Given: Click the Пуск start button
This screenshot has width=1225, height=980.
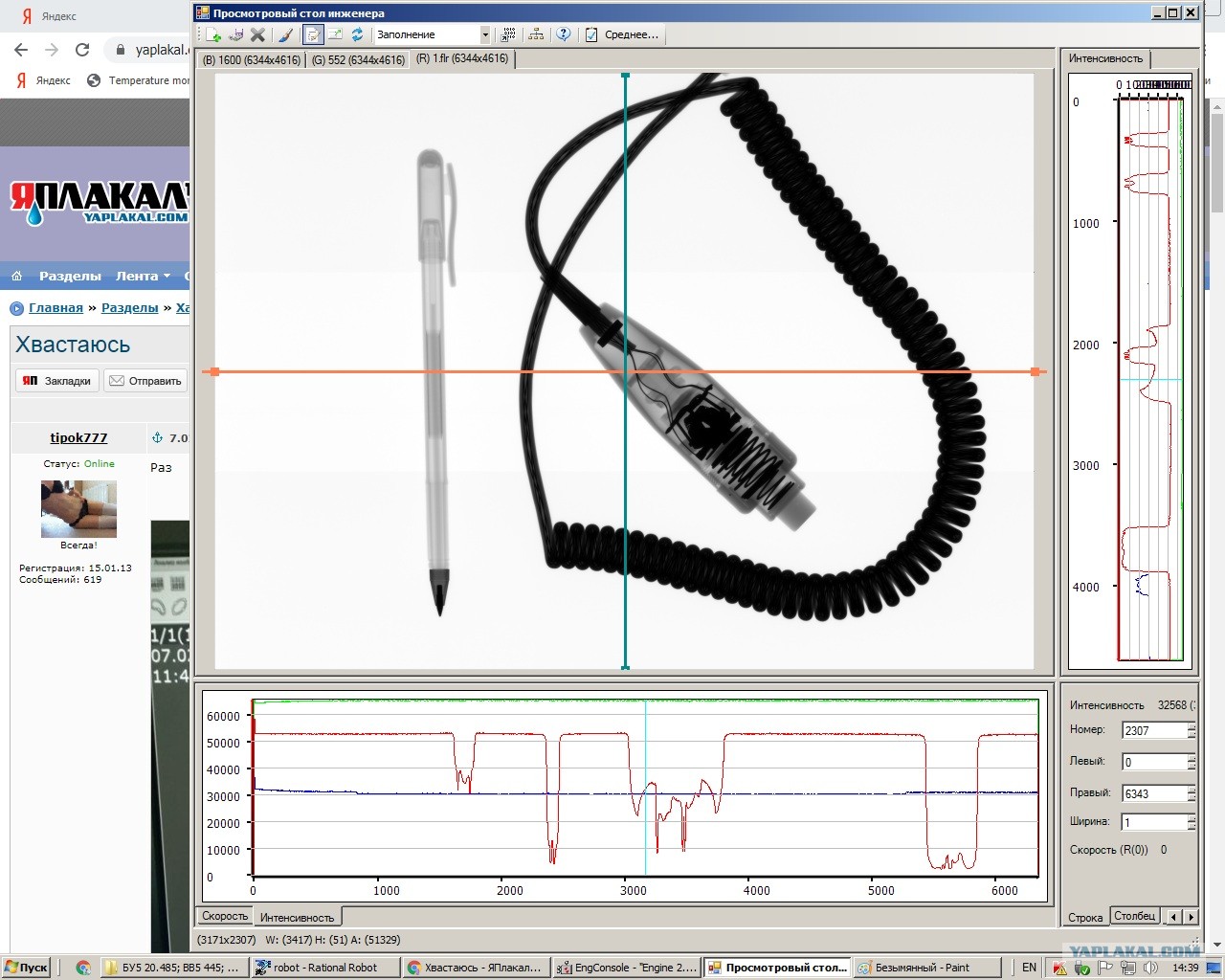Looking at the screenshot, I should 26,968.
